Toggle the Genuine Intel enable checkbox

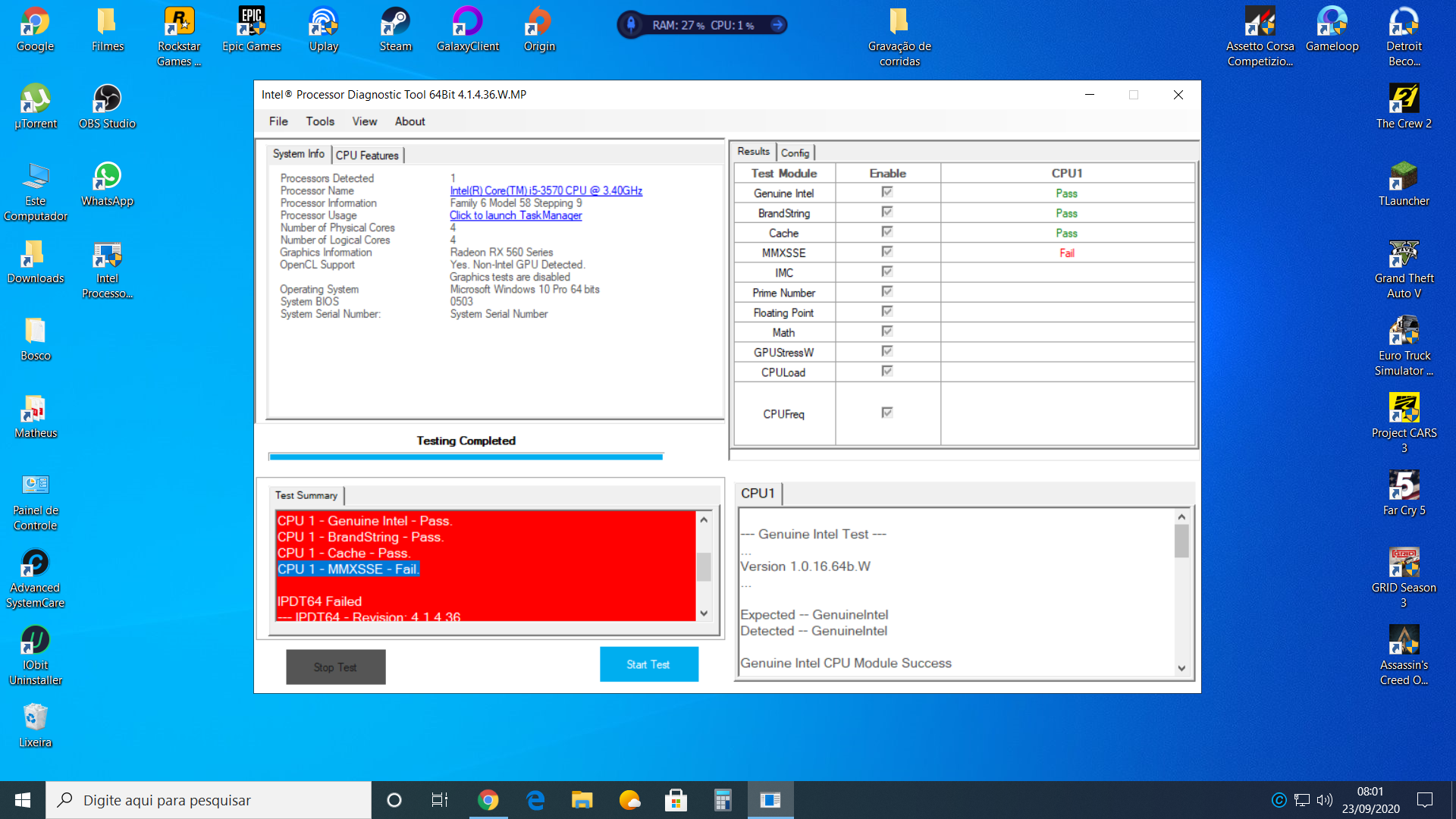pyautogui.click(x=886, y=193)
